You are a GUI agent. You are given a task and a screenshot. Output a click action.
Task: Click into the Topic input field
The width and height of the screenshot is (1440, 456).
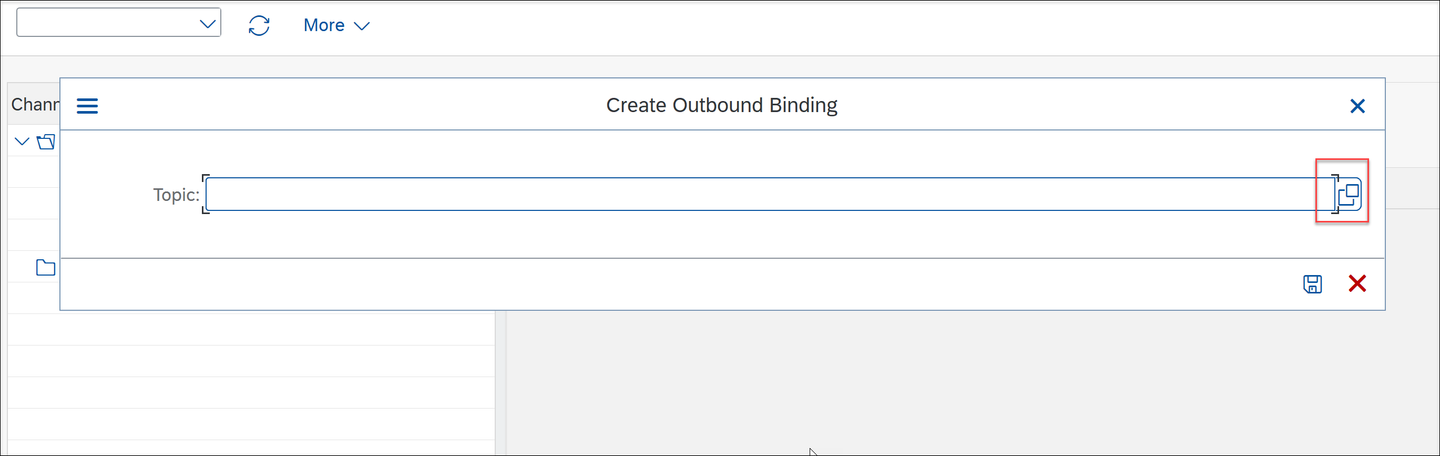(x=770, y=194)
